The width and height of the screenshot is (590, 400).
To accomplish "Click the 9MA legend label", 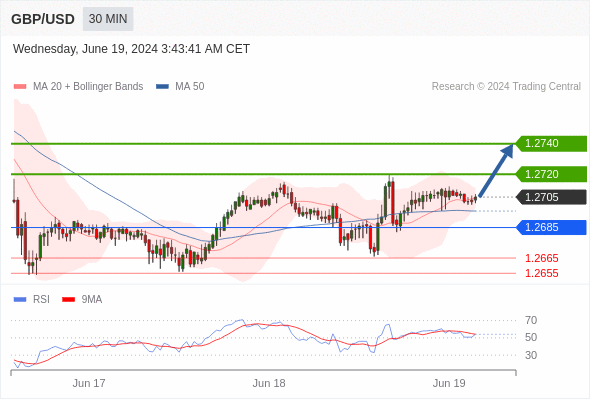I will [92, 300].
